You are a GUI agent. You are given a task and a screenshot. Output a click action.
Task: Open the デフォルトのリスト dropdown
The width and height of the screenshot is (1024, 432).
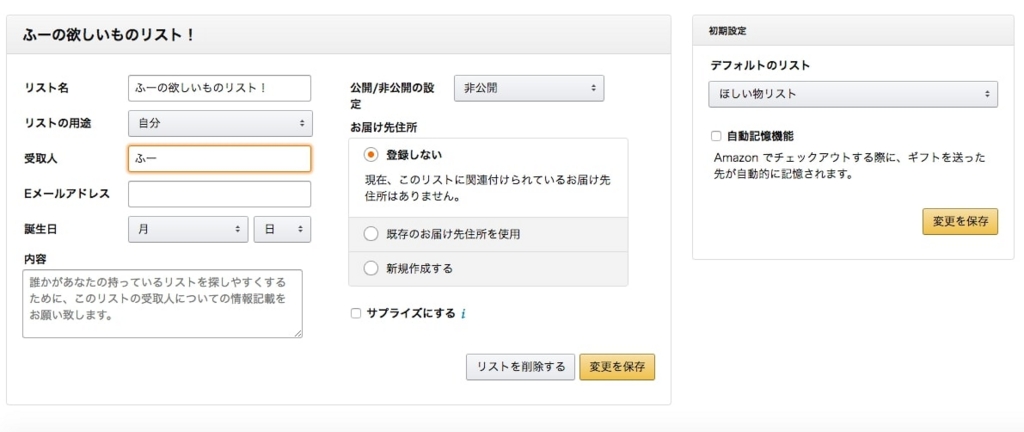[852, 94]
